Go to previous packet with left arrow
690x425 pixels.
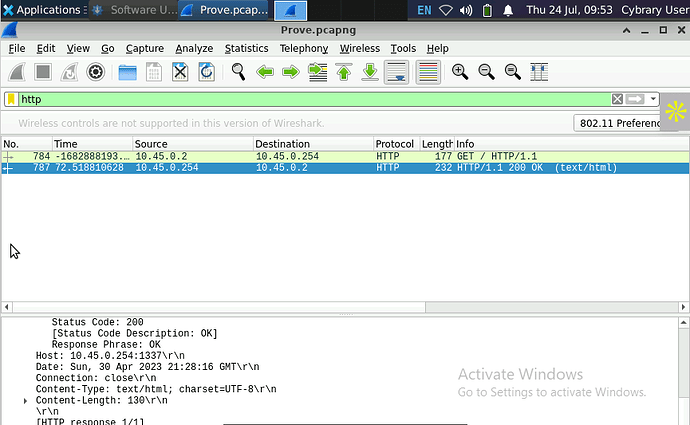point(265,72)
